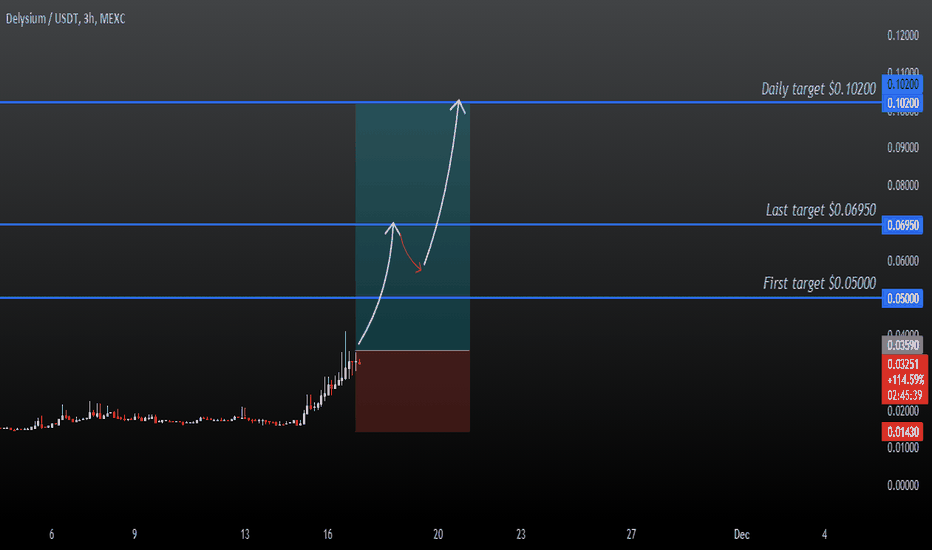Screen dimensions: 932x550
Task: Click the blue 0.05000 price tag
Action: (902, 298)
